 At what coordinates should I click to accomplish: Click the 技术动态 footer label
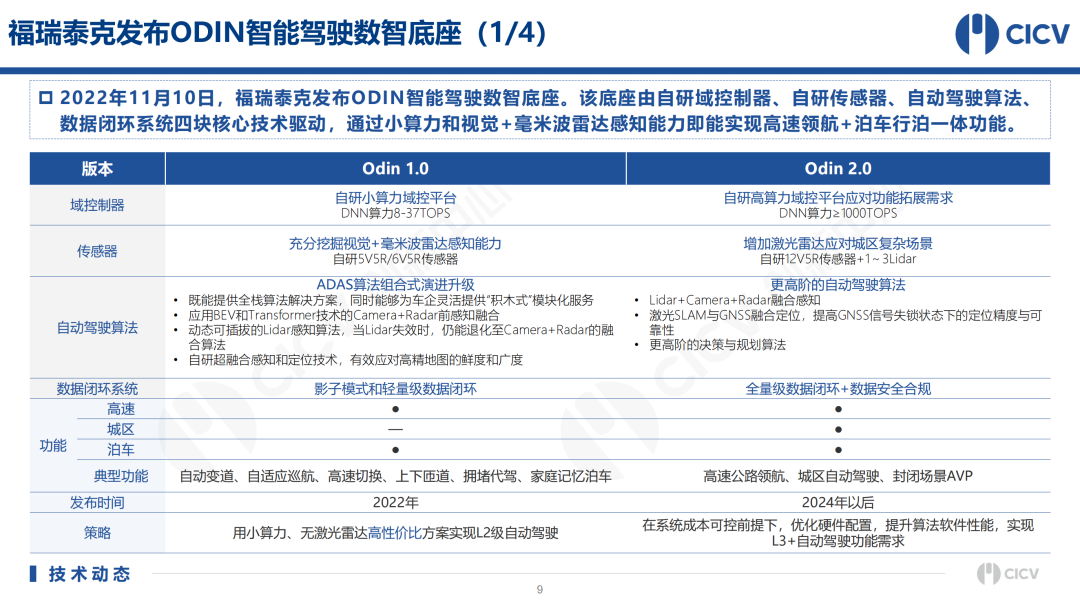[x=89, y=574]
